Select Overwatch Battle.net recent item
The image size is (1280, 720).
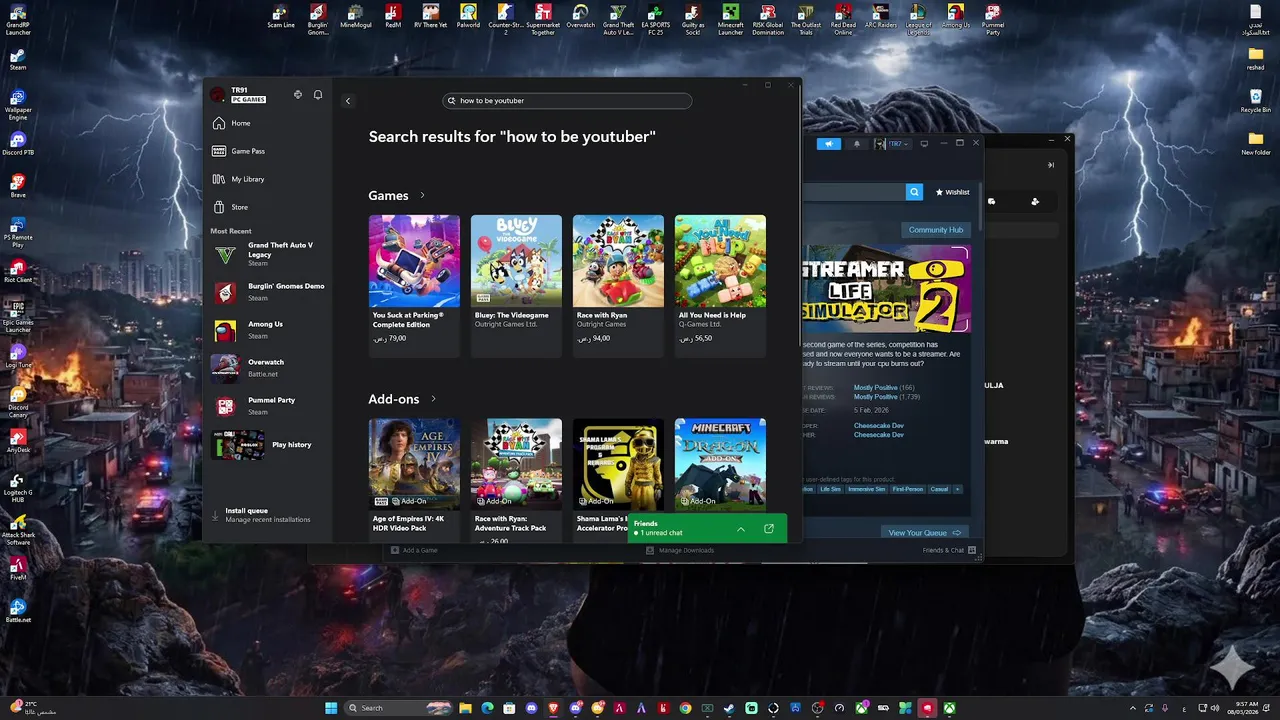tap(265, 367)
